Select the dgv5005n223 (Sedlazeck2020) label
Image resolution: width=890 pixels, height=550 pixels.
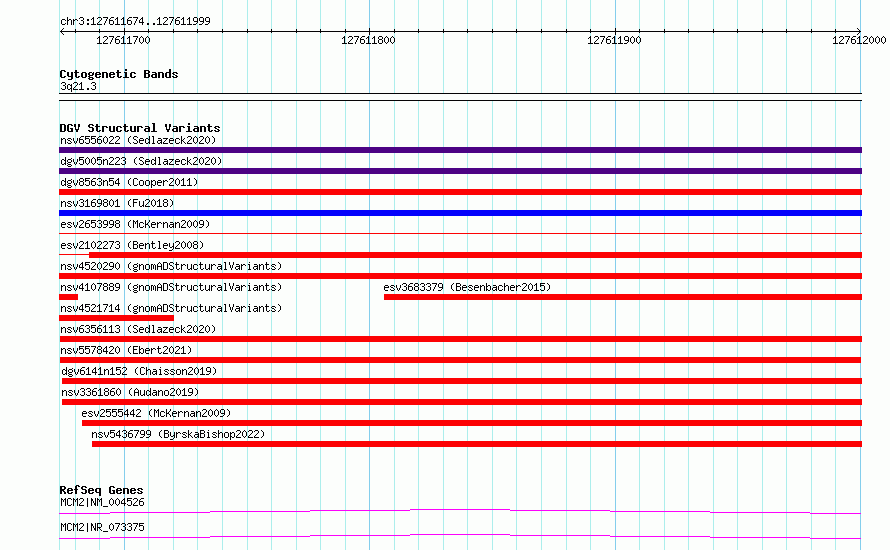(x=141, y=161)
